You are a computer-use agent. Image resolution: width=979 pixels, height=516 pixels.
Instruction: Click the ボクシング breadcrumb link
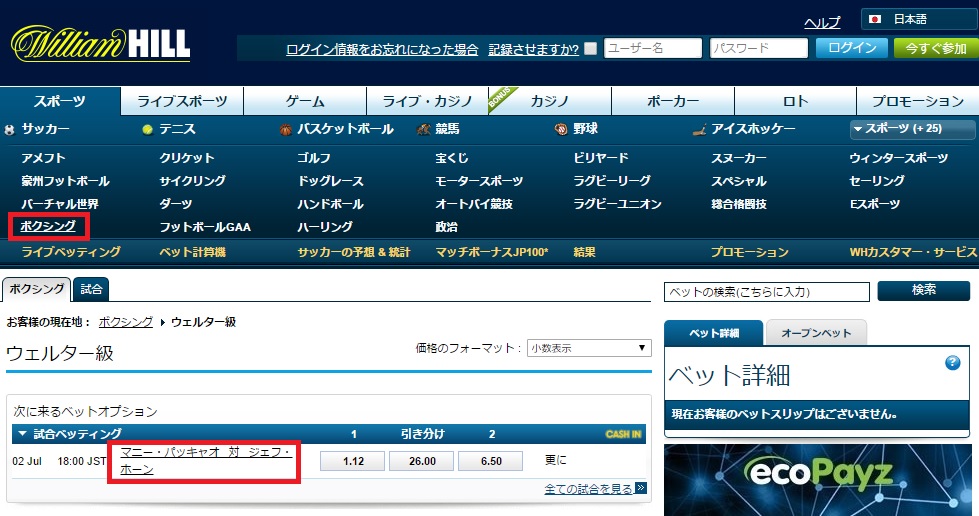pyautogui.click(x=125, y=322)
